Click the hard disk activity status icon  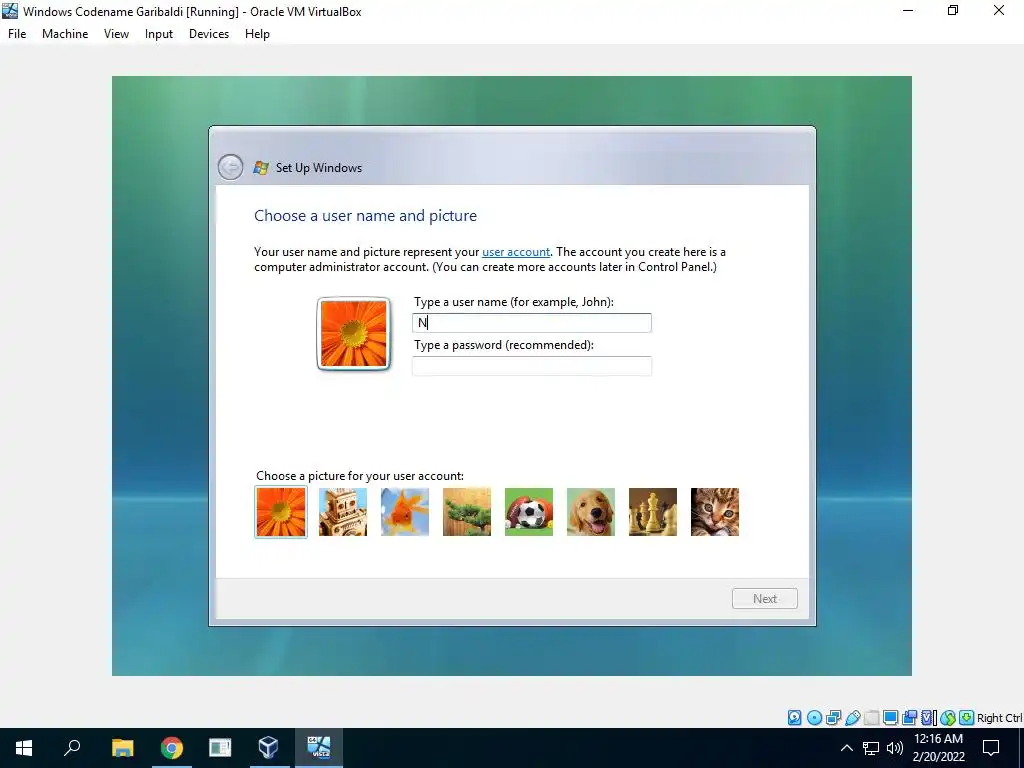[794, 718]
